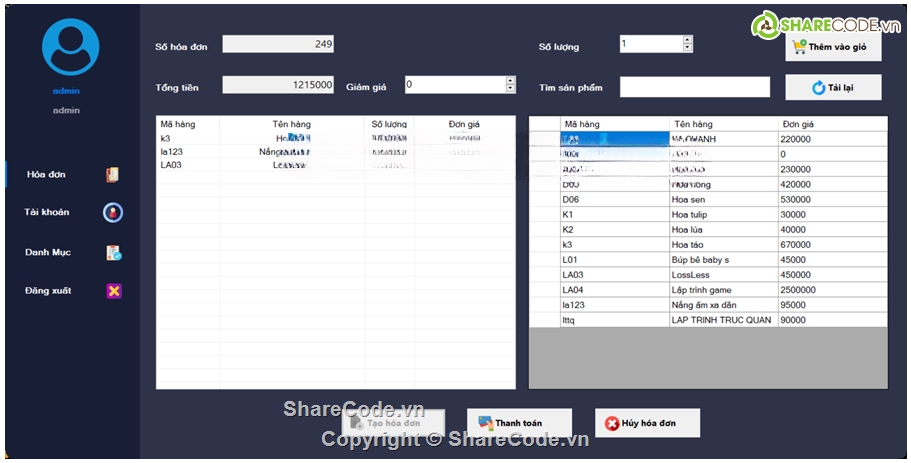Open Danh Mục via its sidebar icon
Viewport: 911px width, 463px height.
(113, 253)
